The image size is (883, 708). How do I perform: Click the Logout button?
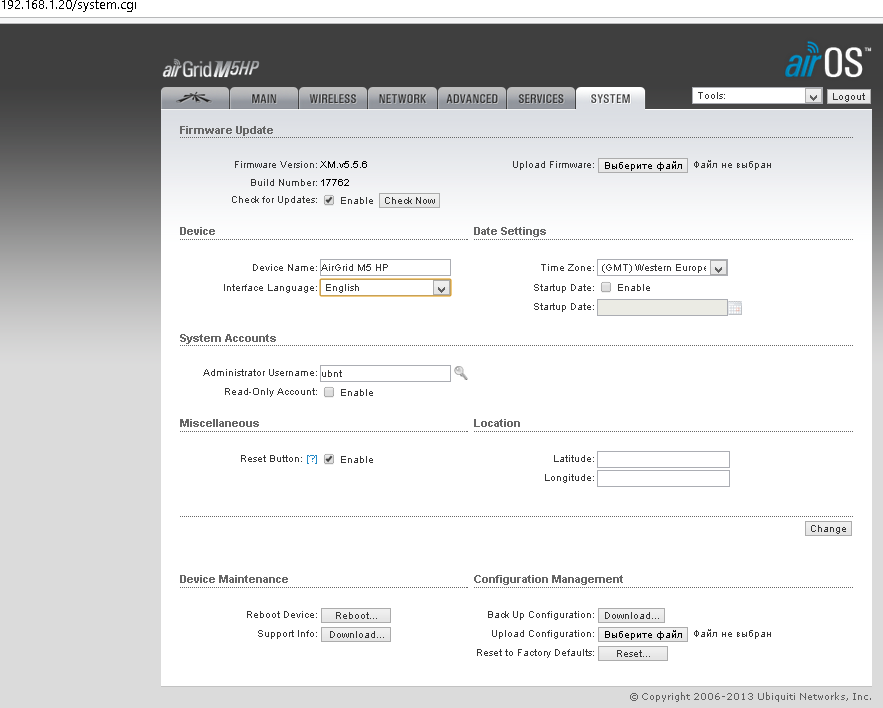[x=849, y=96]
